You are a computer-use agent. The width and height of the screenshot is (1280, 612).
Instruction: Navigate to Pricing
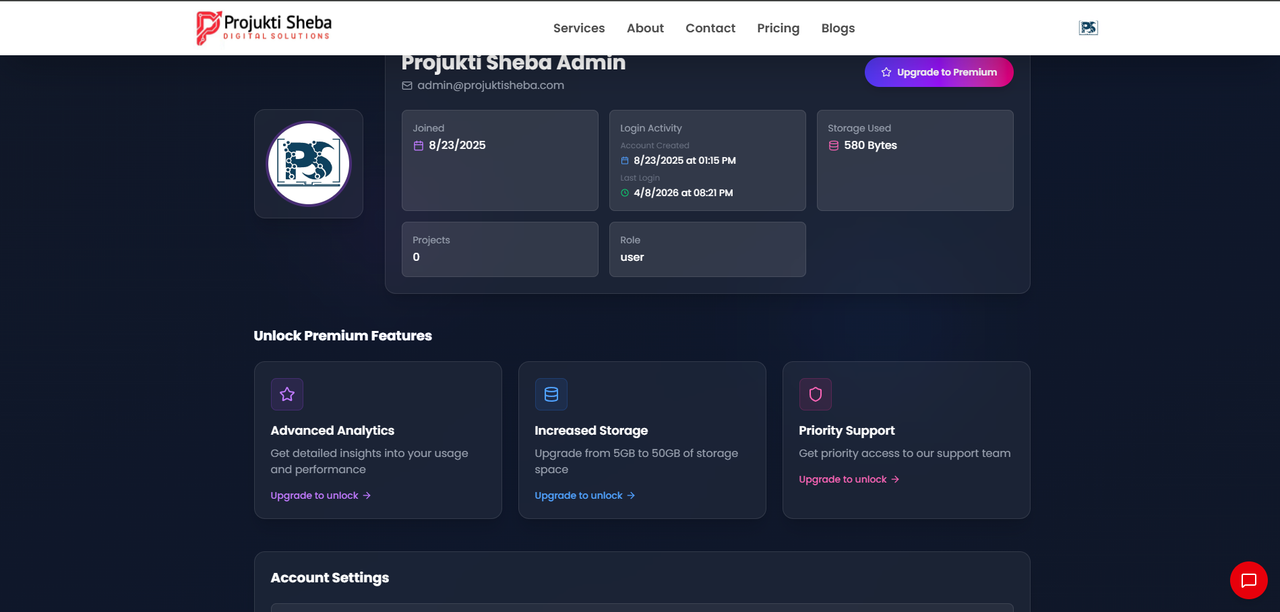778,28
